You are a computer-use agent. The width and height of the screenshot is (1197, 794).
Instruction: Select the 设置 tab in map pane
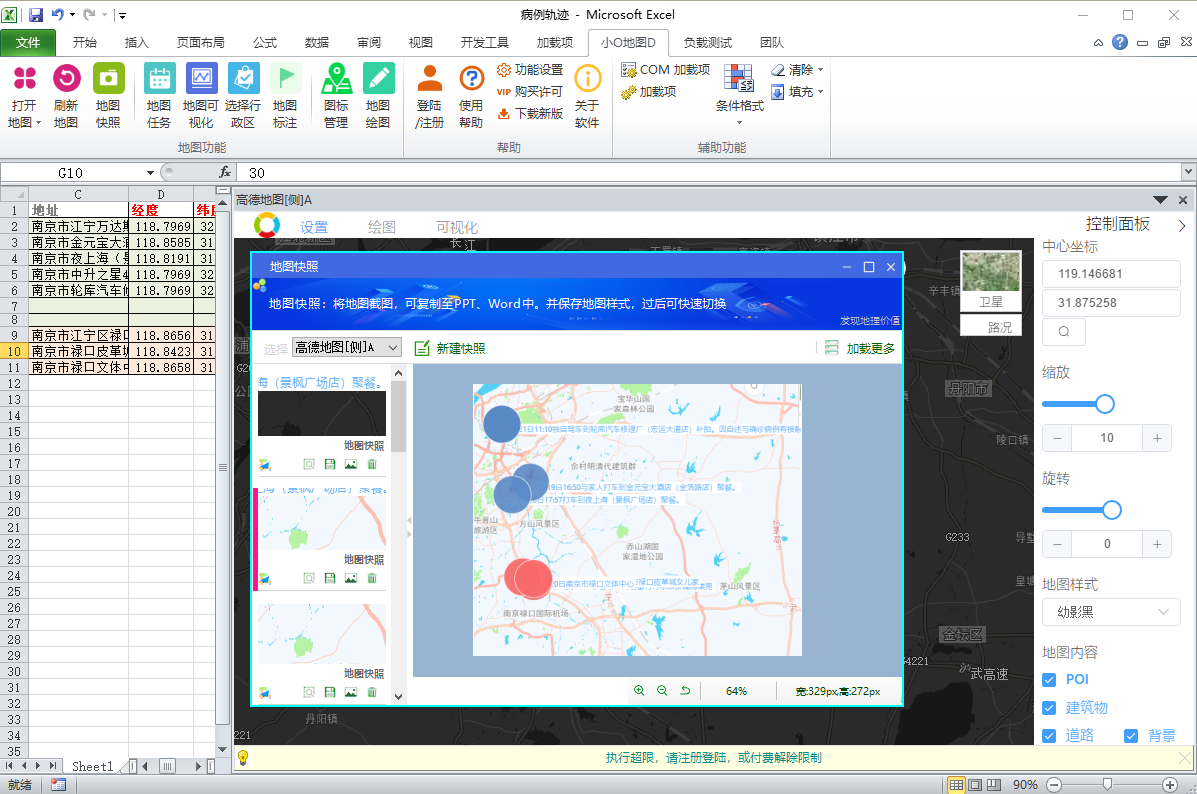pyautogui.click(x=314, y=227)
